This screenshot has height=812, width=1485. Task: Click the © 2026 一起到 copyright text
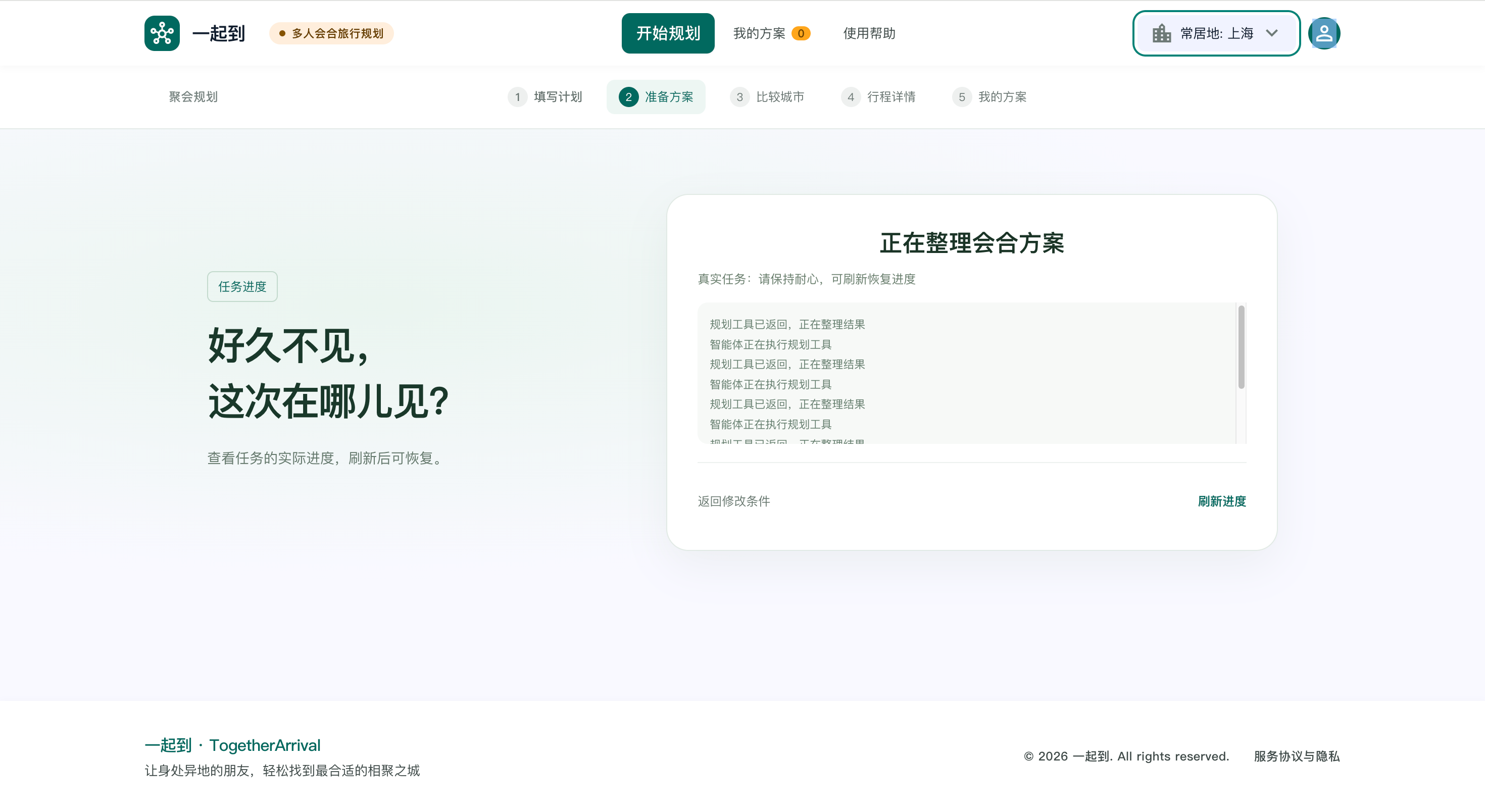(x=1126, y=756)
